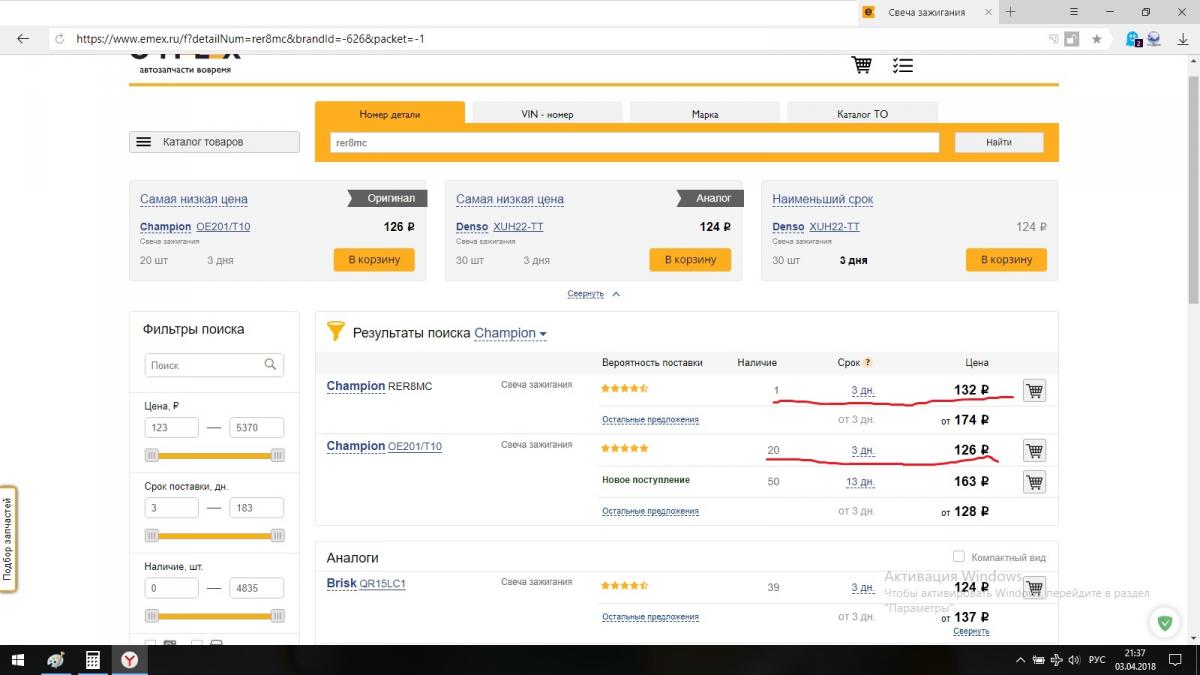Screen dimensions: 1200x675
Task: Collapse the top offers with Свернуть
Action: tap(594, 294)
